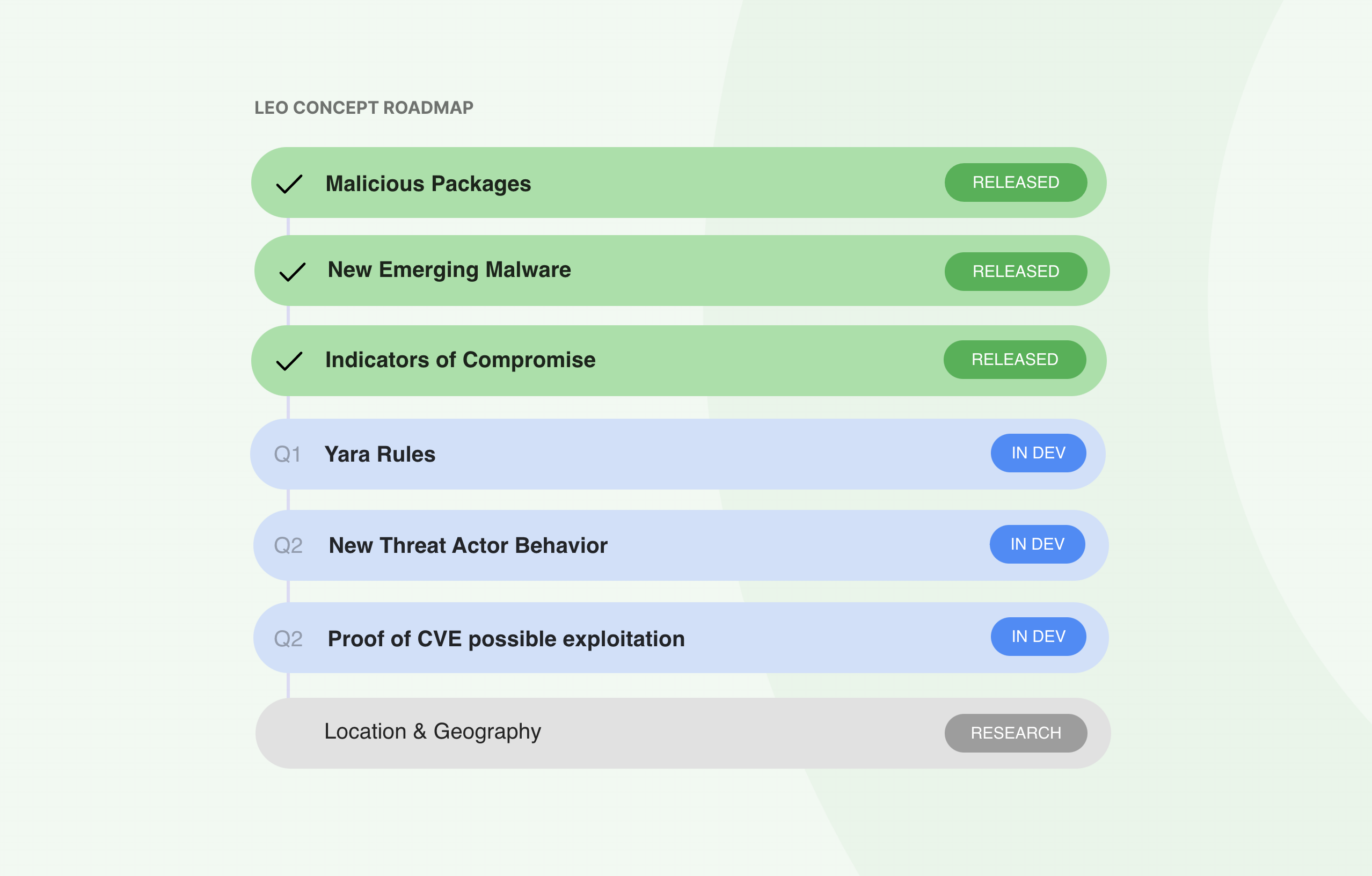Select the New Emerging Malware title
1372x876 pixels.
449,270
